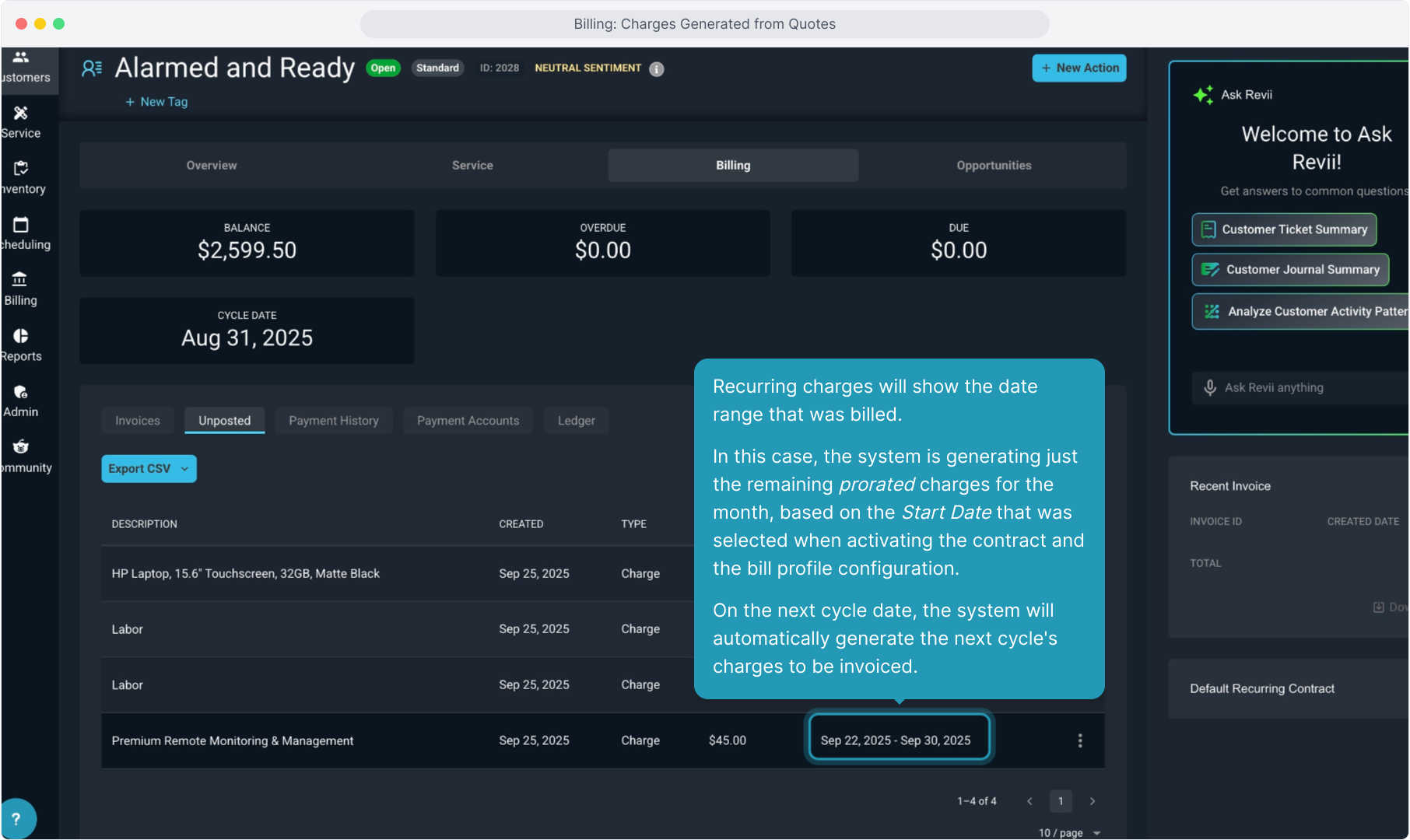Select page 1 in pagination

(x=1061, y=801)
